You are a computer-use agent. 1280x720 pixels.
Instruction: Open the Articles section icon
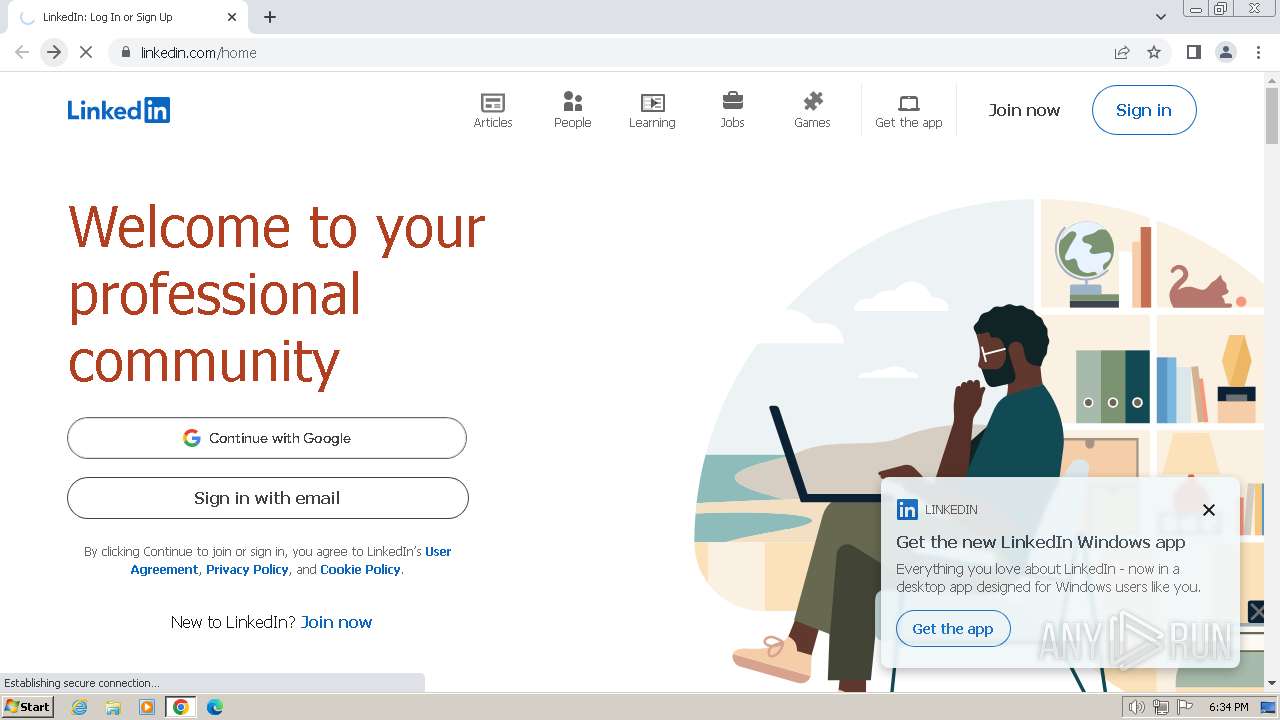pos(493,103)
